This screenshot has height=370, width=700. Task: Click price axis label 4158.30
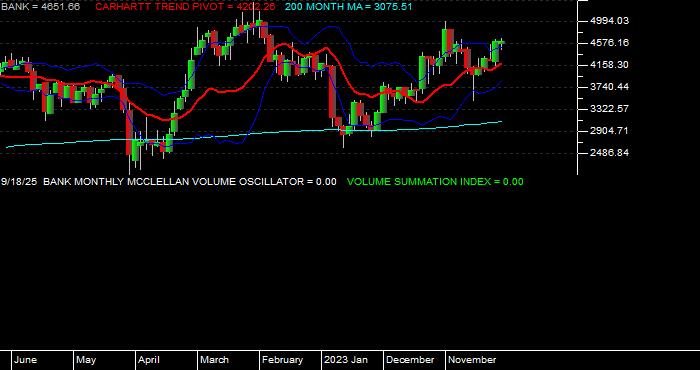pos(609,65)
